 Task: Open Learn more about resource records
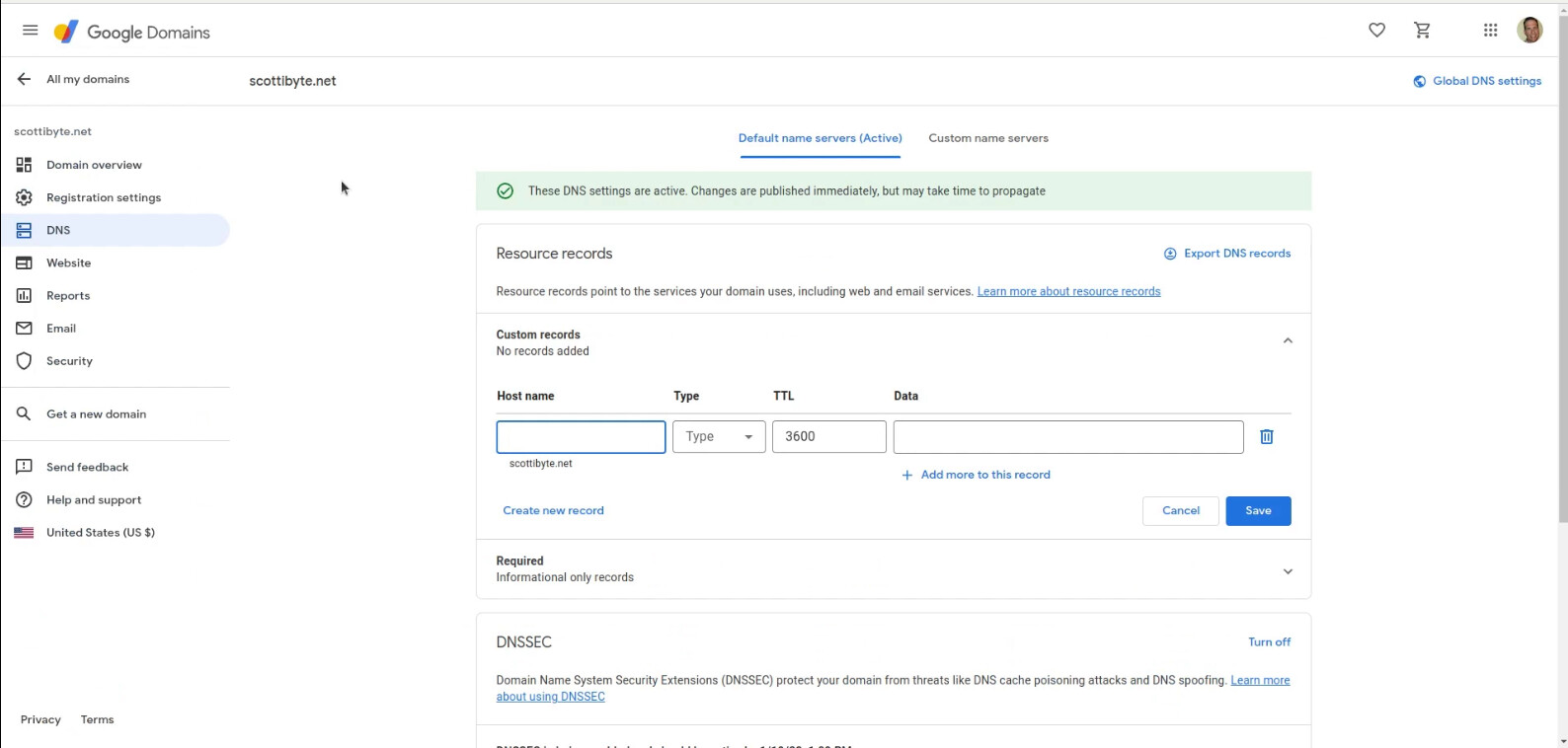pyautogui.click(x=1068, y=291)
